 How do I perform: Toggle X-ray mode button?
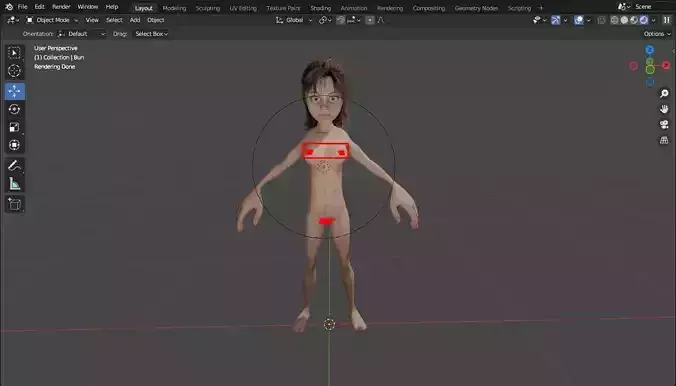point(601,20)
